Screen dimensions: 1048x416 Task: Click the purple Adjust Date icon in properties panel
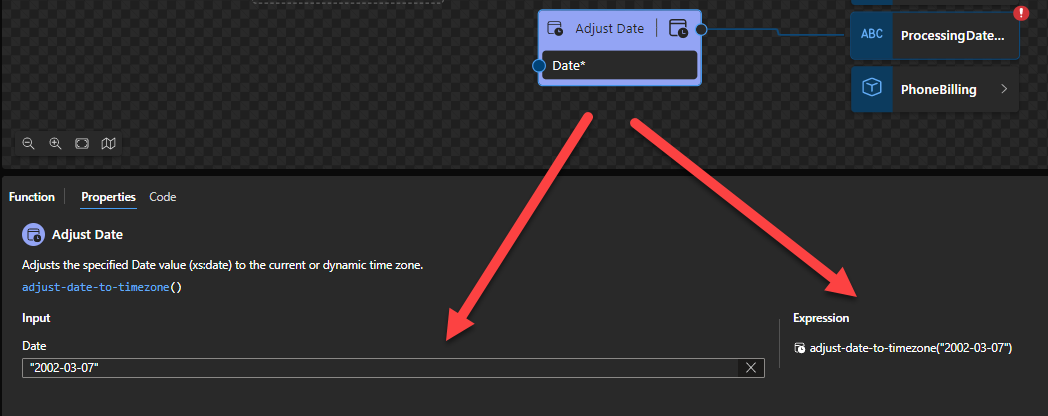click(33, 235)
